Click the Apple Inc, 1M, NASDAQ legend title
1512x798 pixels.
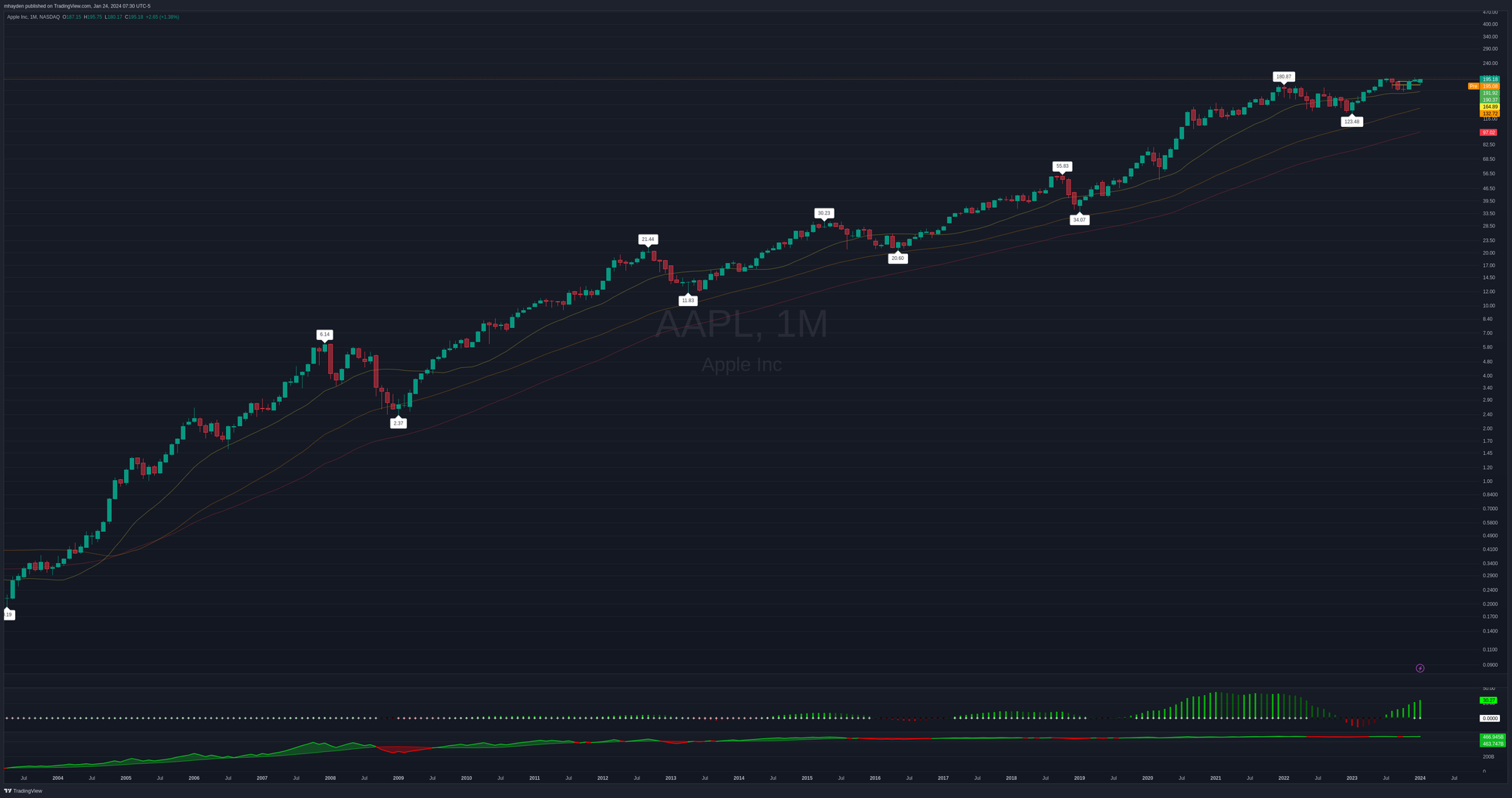[x=33, y=17]
